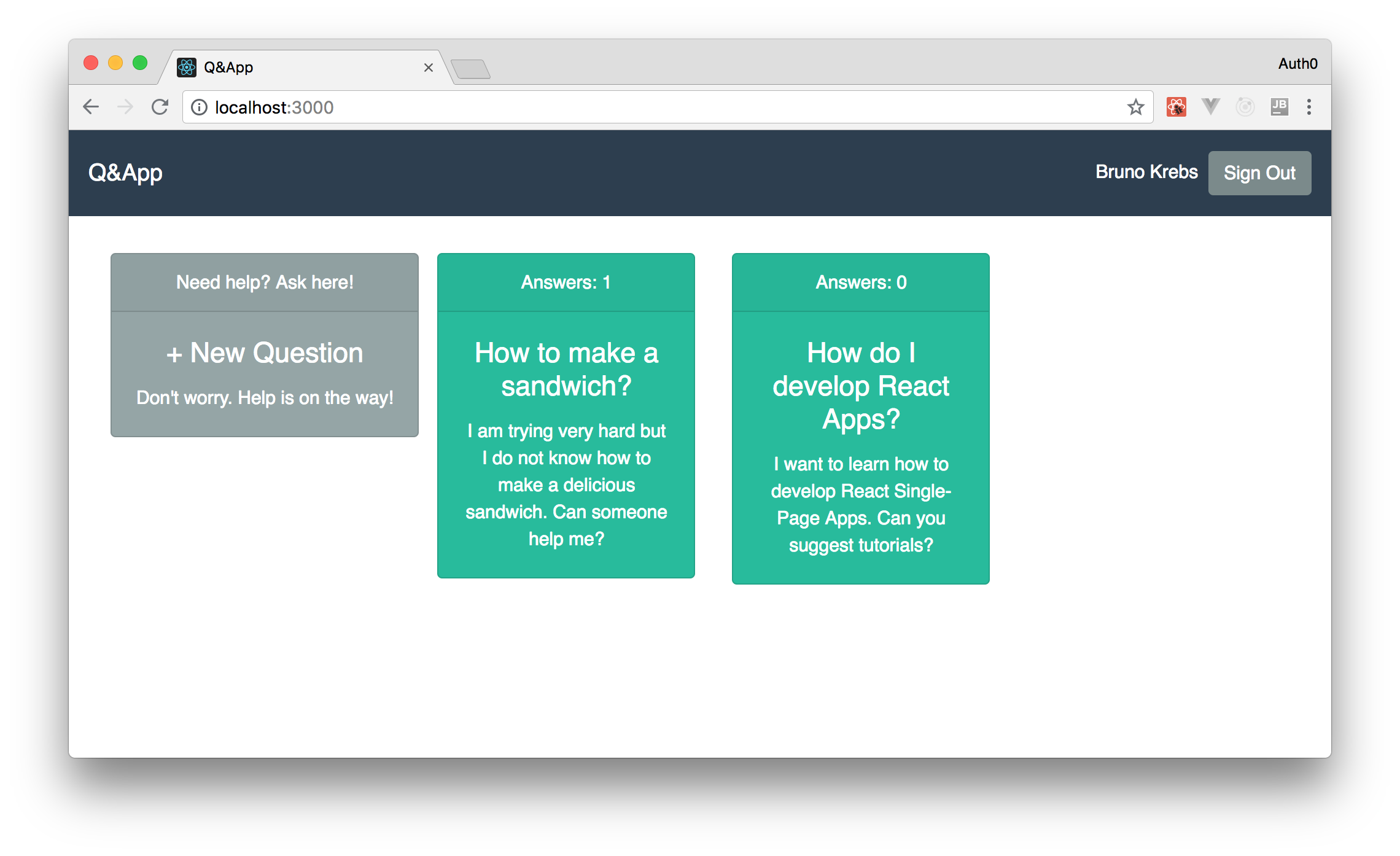1400x856 pixels.
Task: Bookmark this page with the star icon
Action: (1135, 107)
